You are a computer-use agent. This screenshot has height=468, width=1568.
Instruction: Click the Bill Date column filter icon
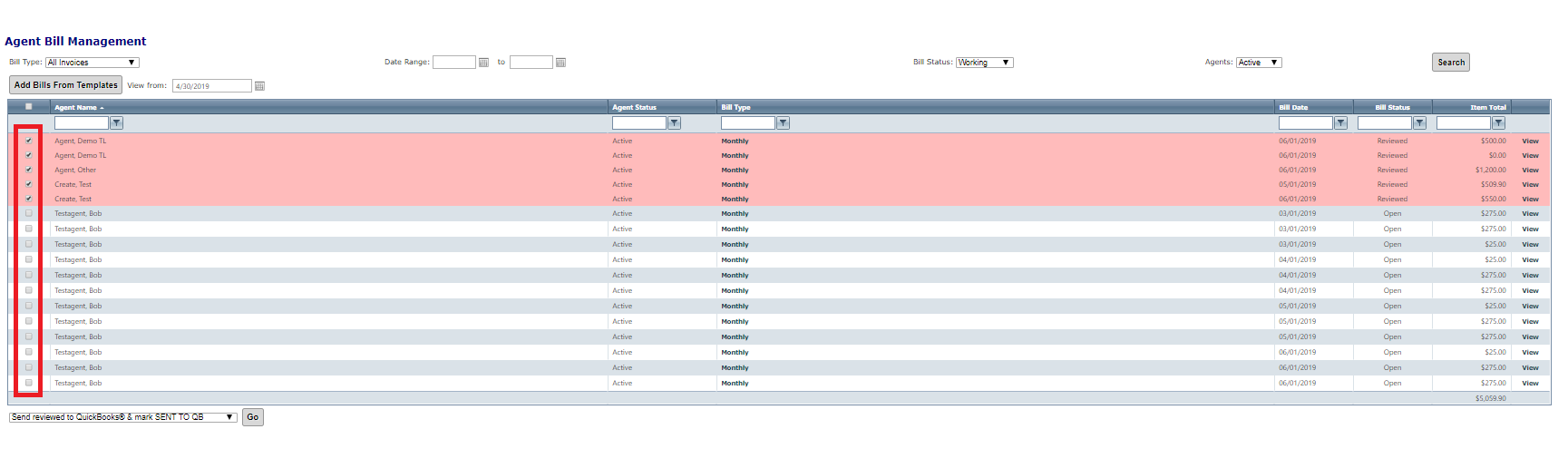pos(1340,123)
